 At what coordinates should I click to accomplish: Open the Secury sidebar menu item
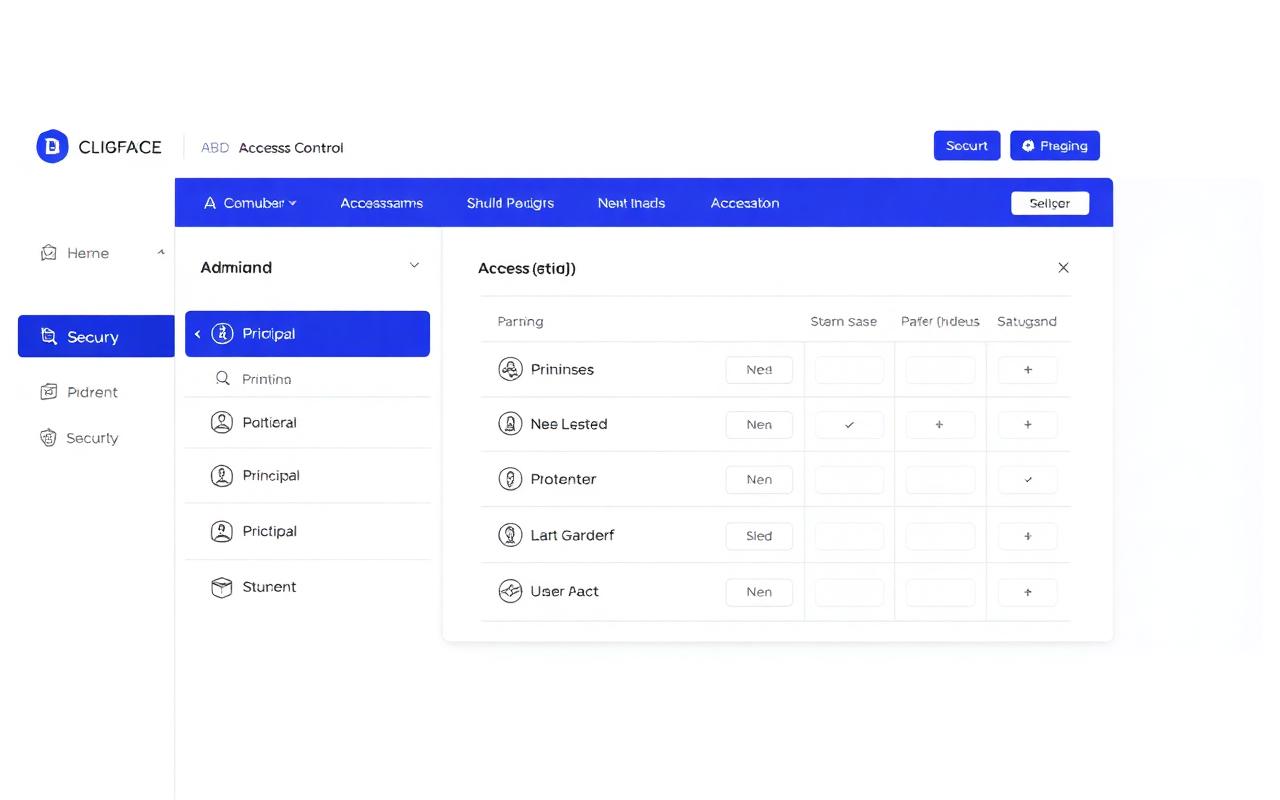(x=96, y=336)
